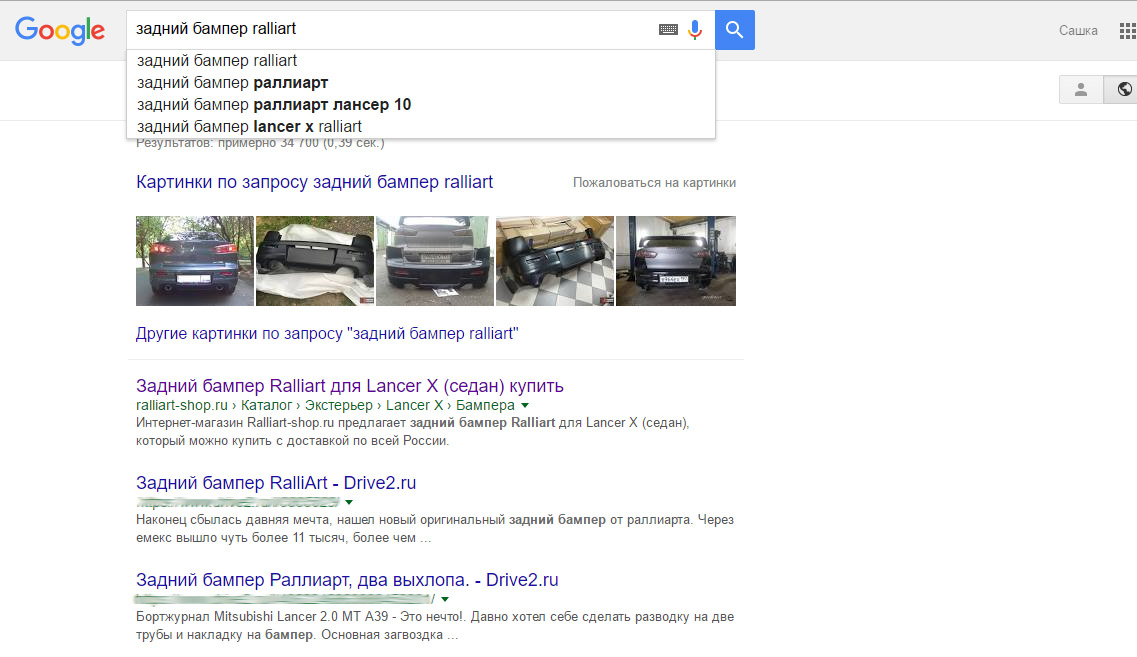Switch to global results globe icon
1137x657 pixels.
pyautogui.click(x=1122, y=89)
